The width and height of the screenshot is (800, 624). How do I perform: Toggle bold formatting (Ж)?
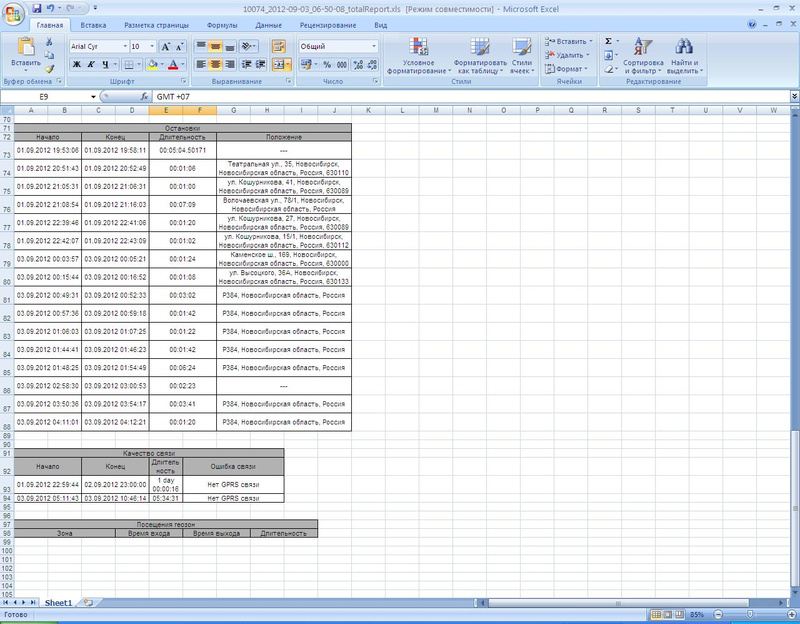pyautogui.click(x=75, y=64)
